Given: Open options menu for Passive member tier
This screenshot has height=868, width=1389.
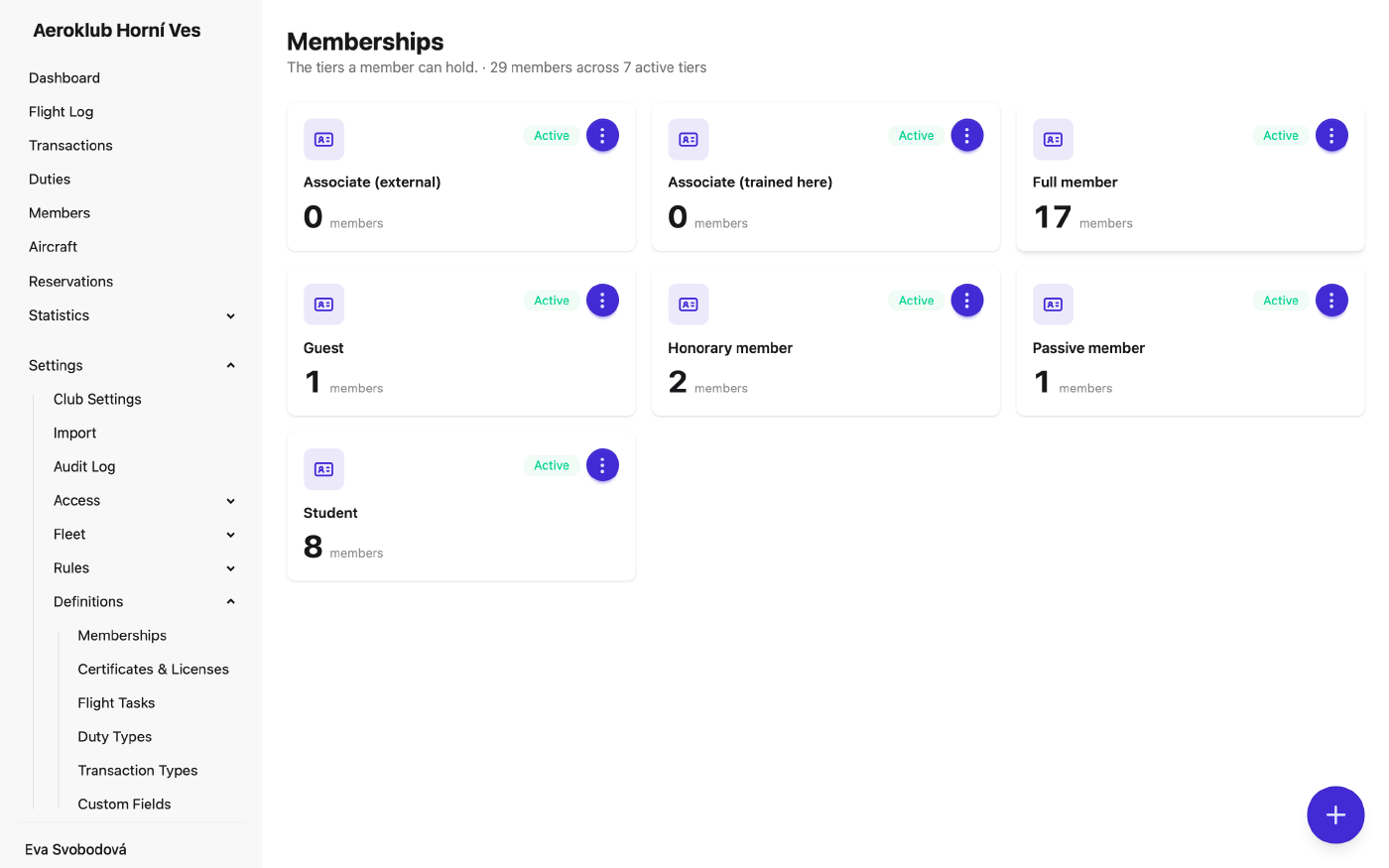Looking at the screenshot, I should click(1331, 300).
